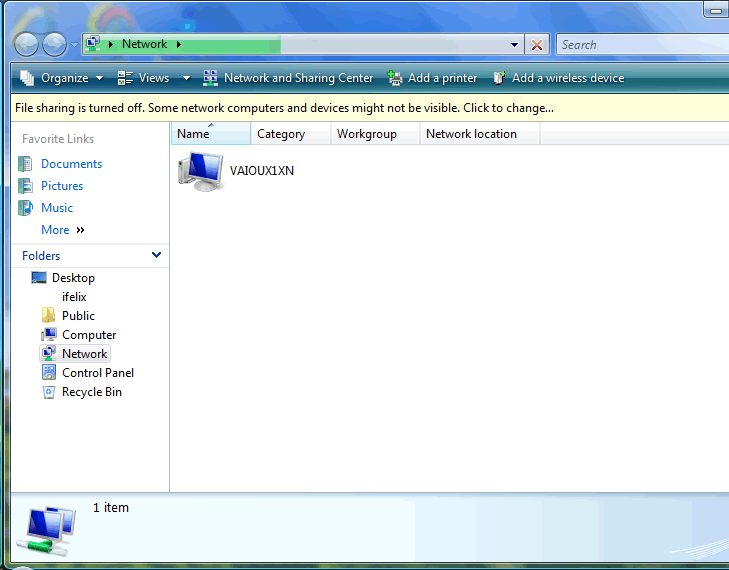Sort by Workgroup column header

(x=367, y=134)
